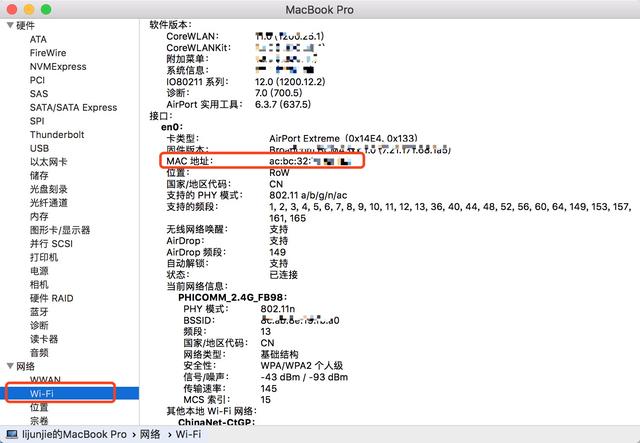Select FireWire in the sidebar
Viewport: 640px width, 443px height.
tap(48, 53)
